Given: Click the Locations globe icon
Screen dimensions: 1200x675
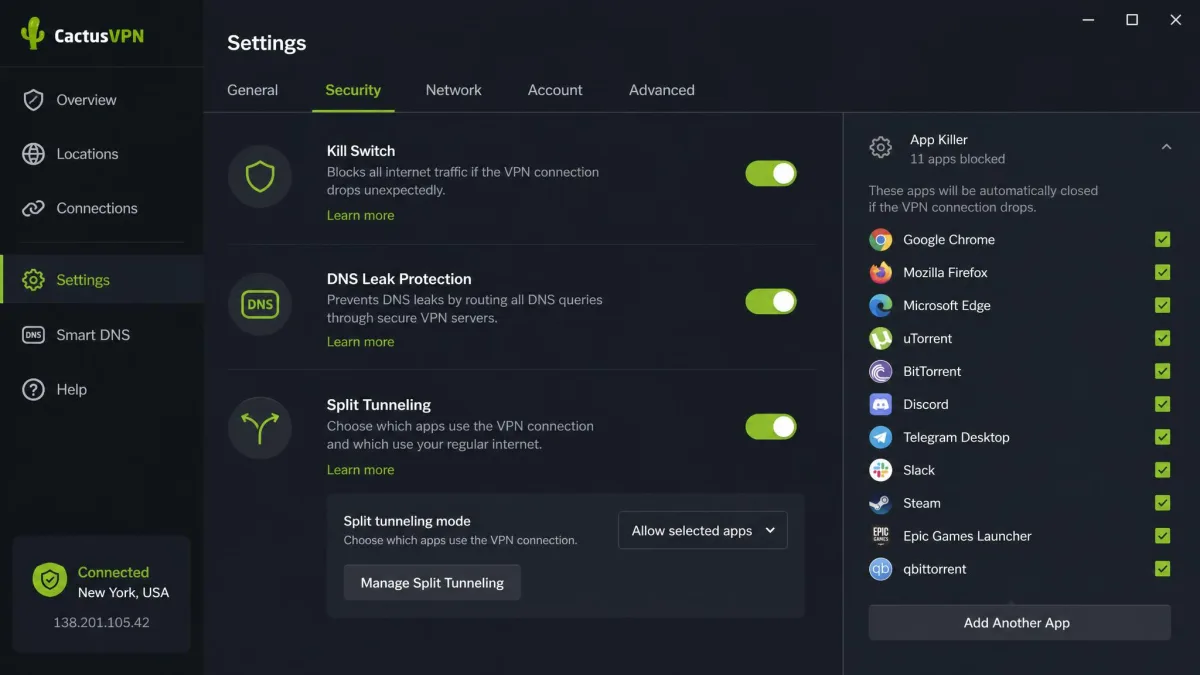Looking at the screenshot, I should coord(33,154).
